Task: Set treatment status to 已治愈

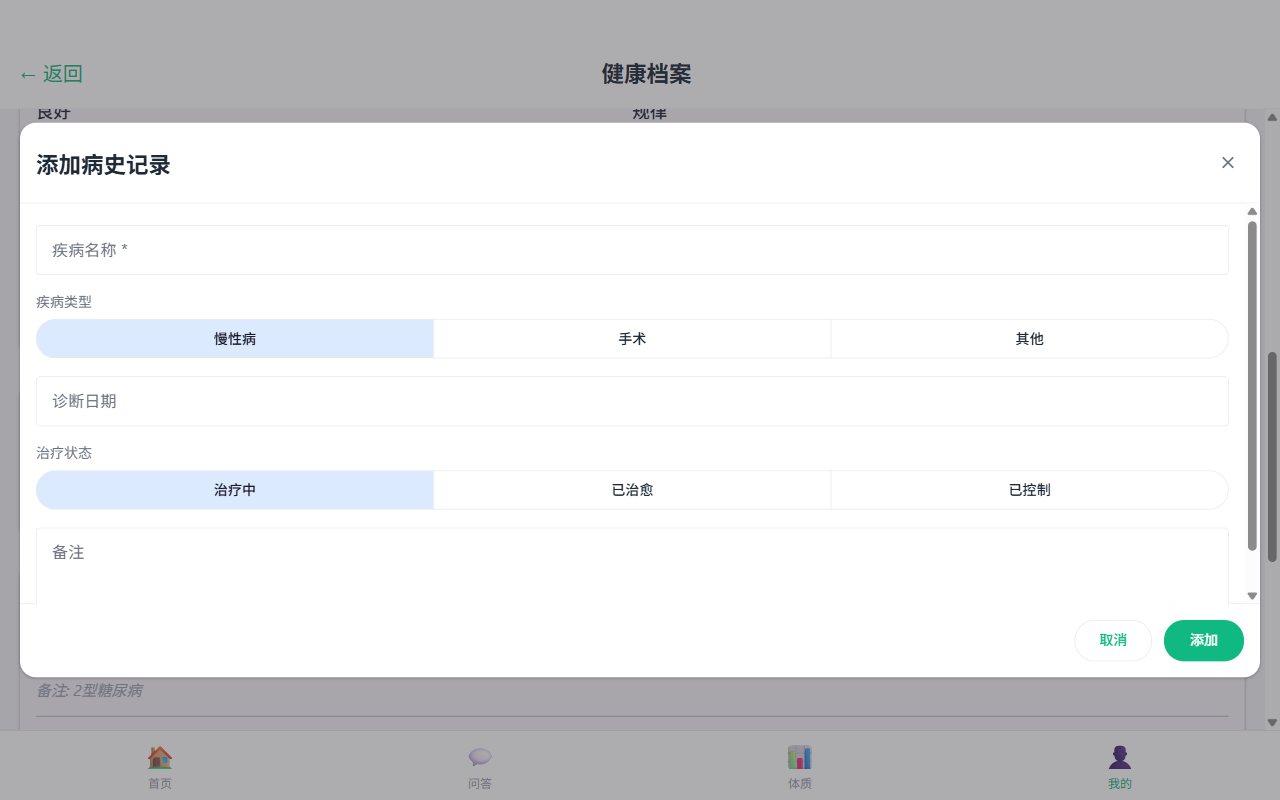Action: (x=632, y=491)
